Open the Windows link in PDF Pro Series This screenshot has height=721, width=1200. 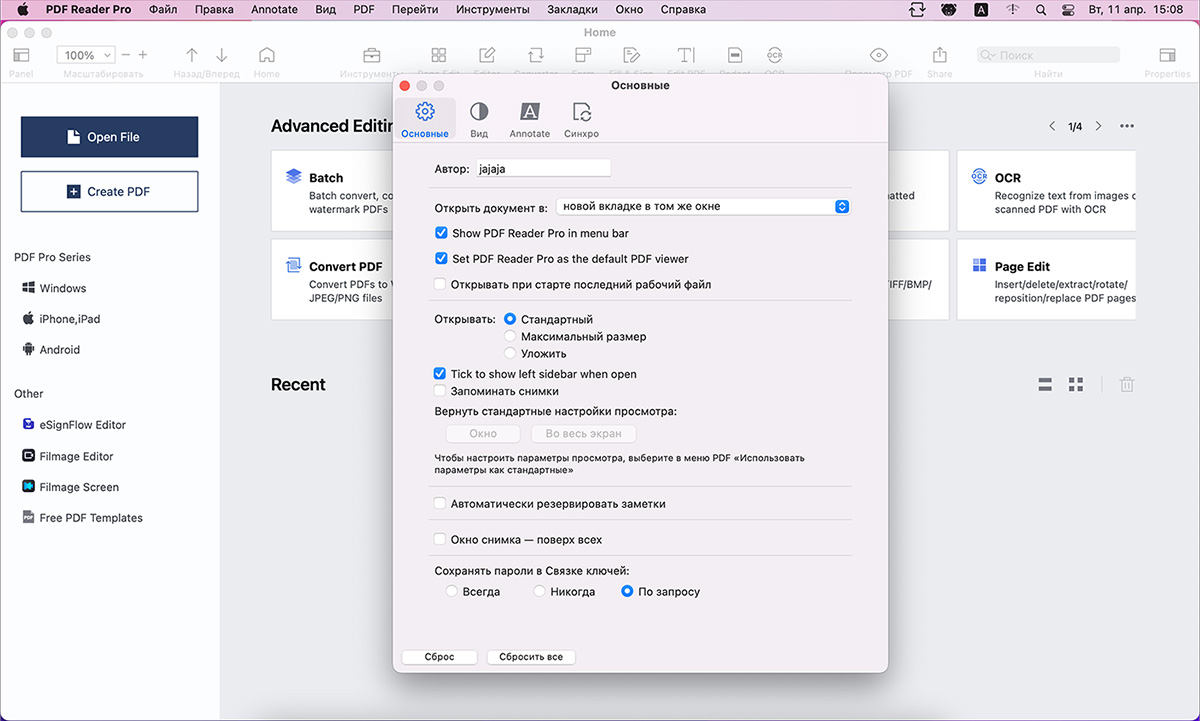[54, 288]
